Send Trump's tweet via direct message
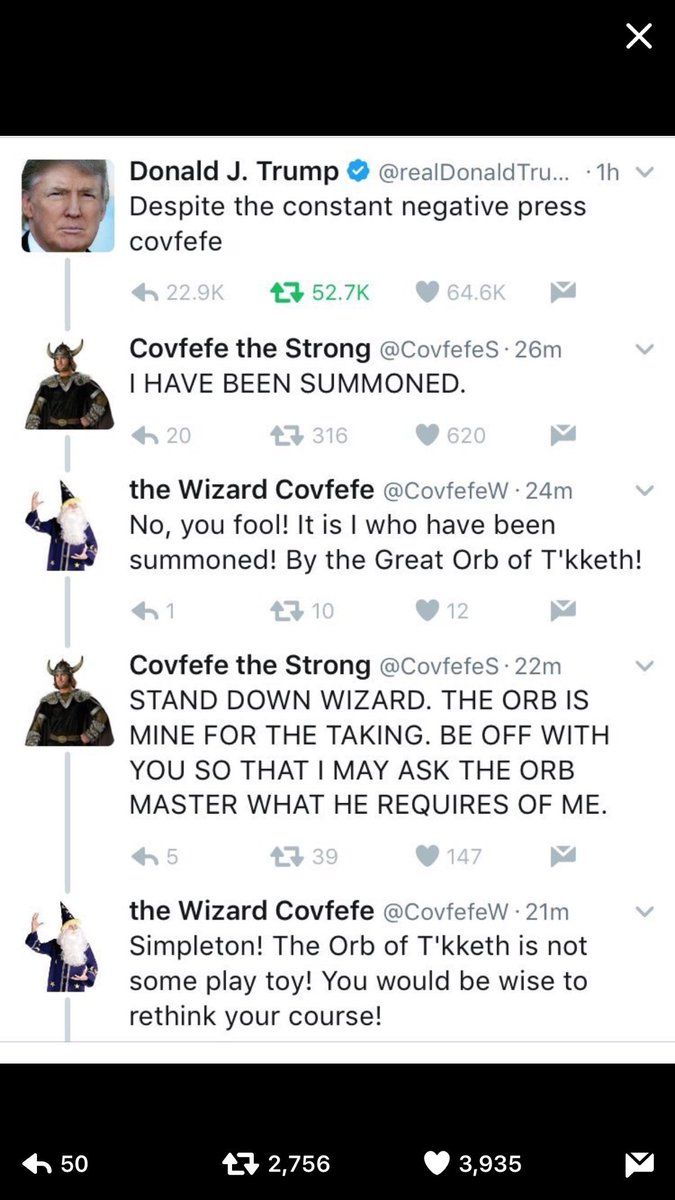 tap(563, 292)
